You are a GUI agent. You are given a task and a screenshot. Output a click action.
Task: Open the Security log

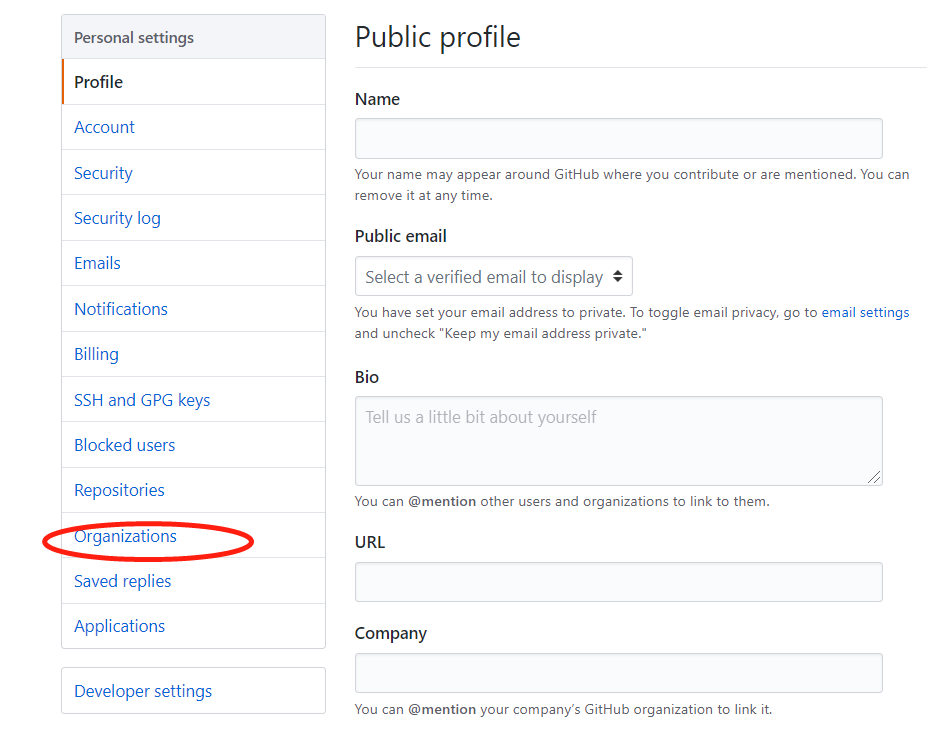pyautogui.click(x=117, y=217)
